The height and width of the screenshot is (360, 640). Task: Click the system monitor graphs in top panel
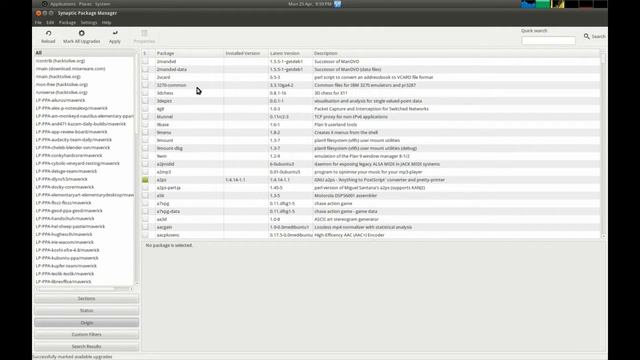[x=564, y=4]
